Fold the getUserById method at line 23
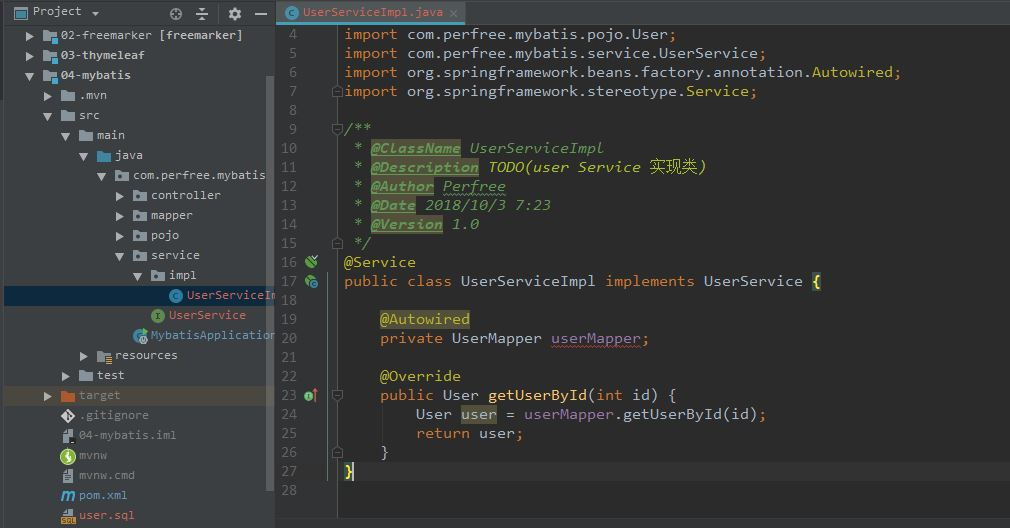This screenshot has height=528, width=1010. point(337,395)
